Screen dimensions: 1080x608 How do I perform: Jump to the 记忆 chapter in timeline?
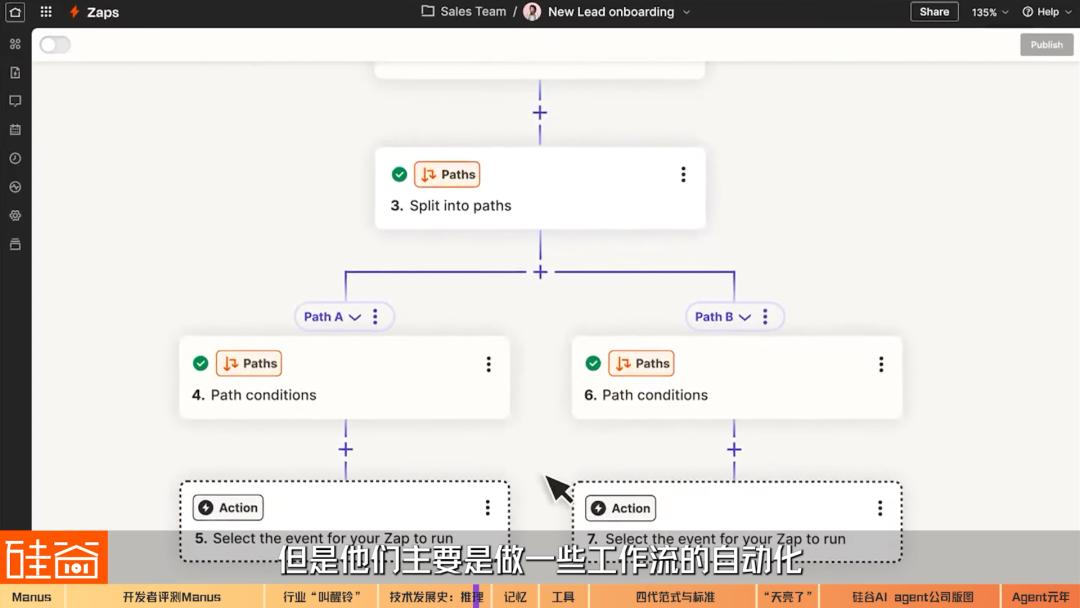coord(515,597)
